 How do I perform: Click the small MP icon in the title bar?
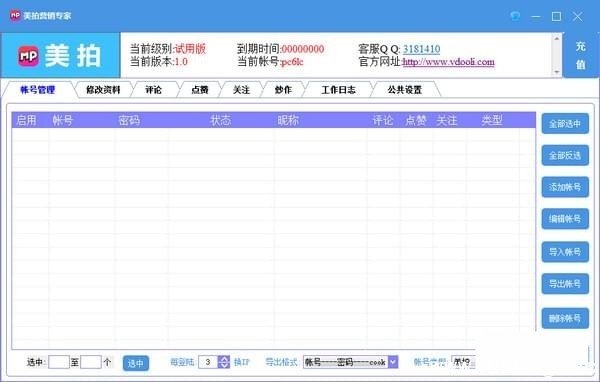pos(15,15)
